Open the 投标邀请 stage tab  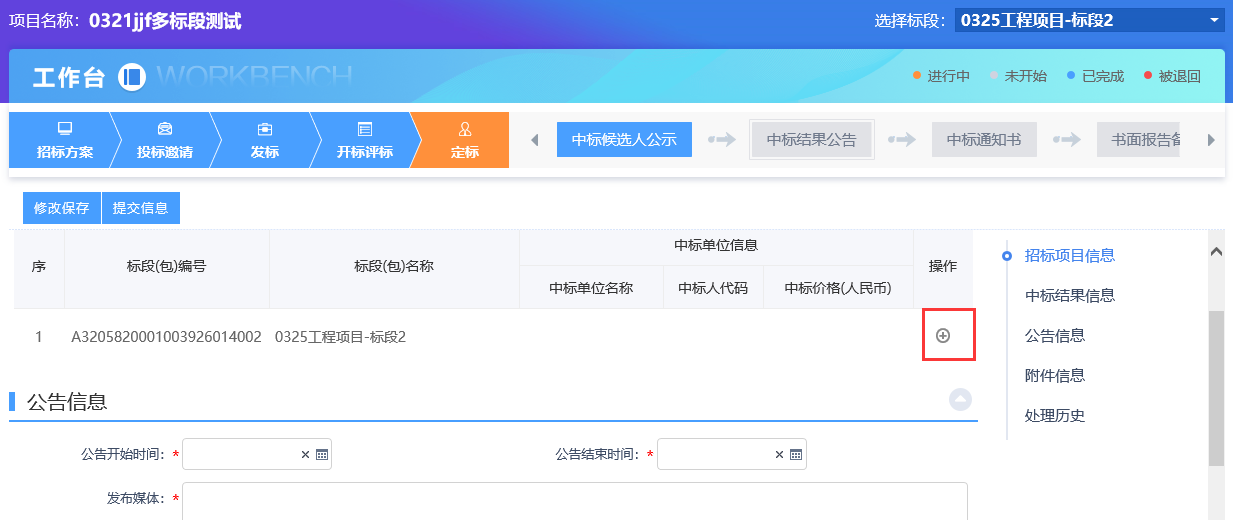(165, 141)
